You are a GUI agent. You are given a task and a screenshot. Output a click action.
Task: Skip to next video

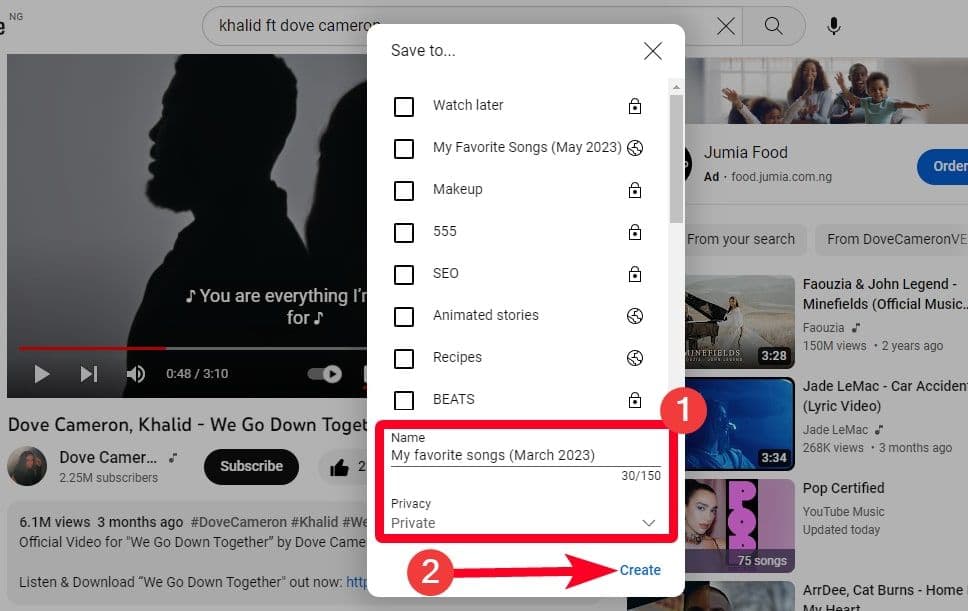89,374
